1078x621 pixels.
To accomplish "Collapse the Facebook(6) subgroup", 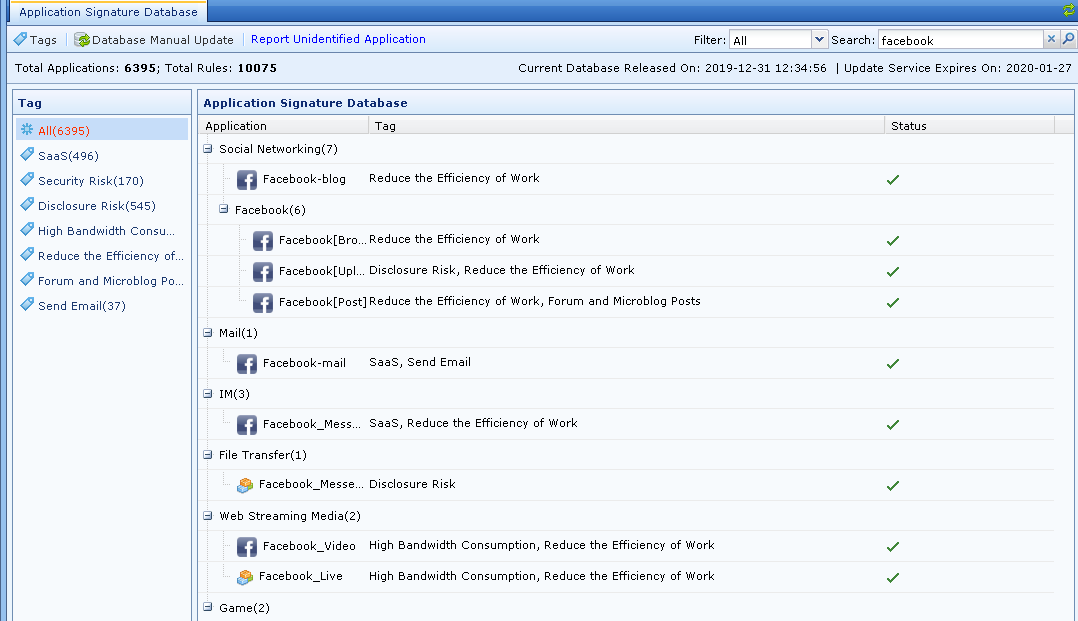I will point(223,209).
